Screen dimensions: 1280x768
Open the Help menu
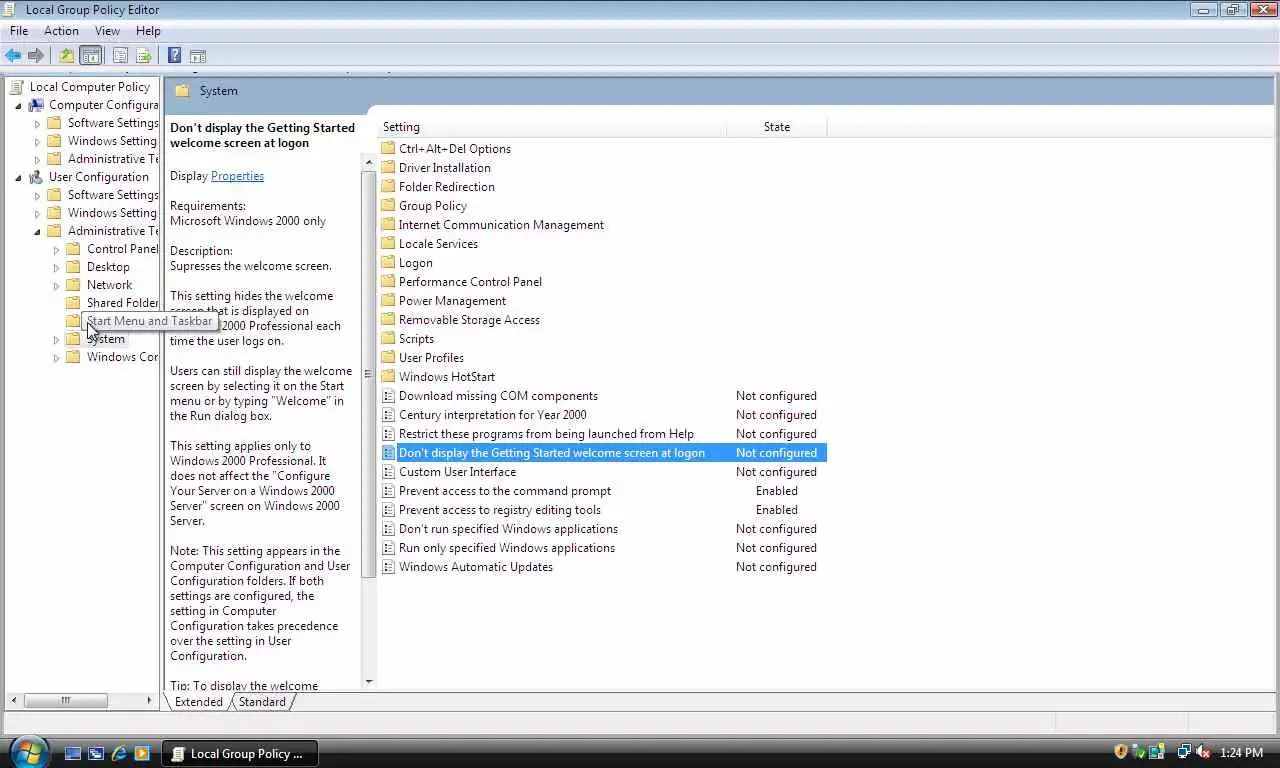(148, 31)
